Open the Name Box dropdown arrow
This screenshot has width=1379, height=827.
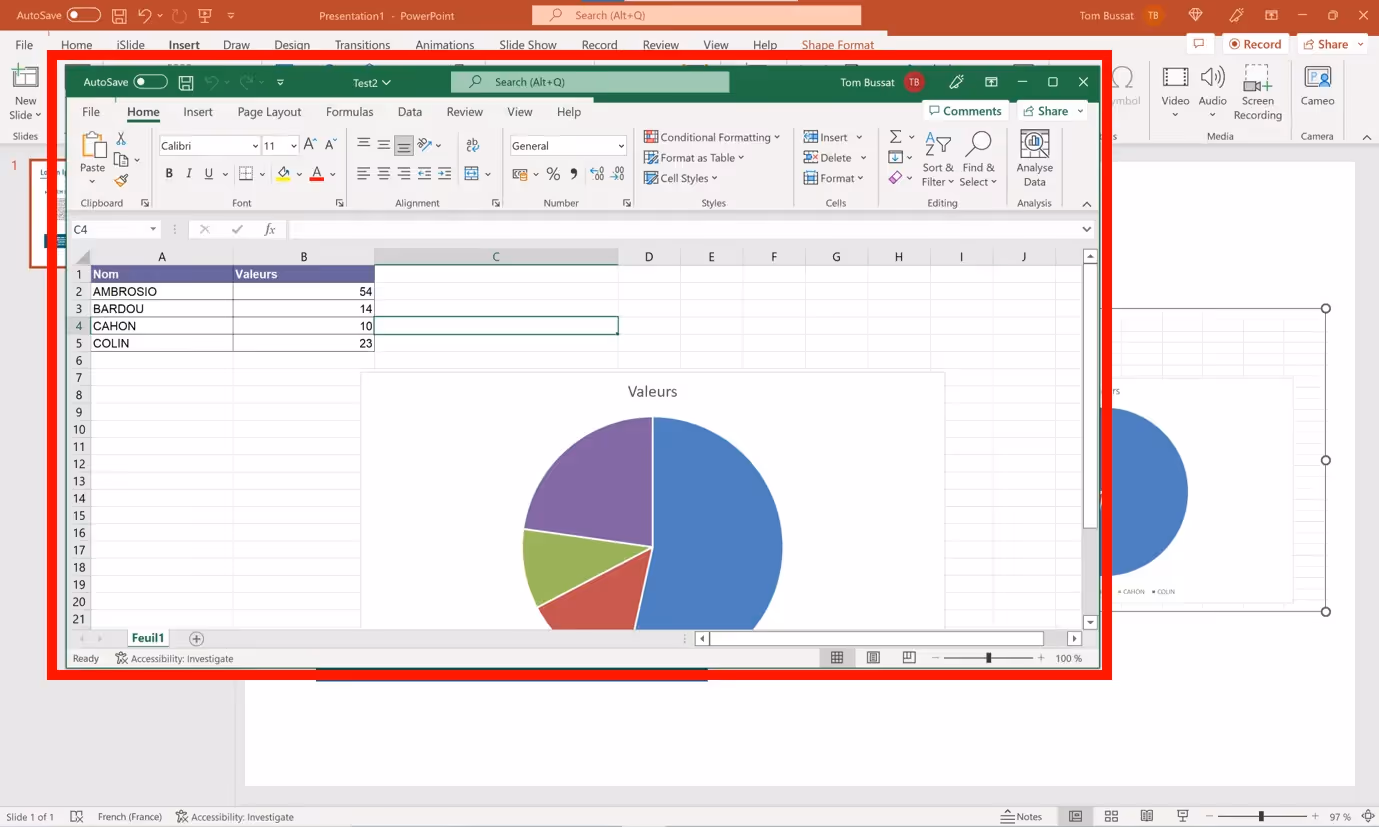click(153, 230)
